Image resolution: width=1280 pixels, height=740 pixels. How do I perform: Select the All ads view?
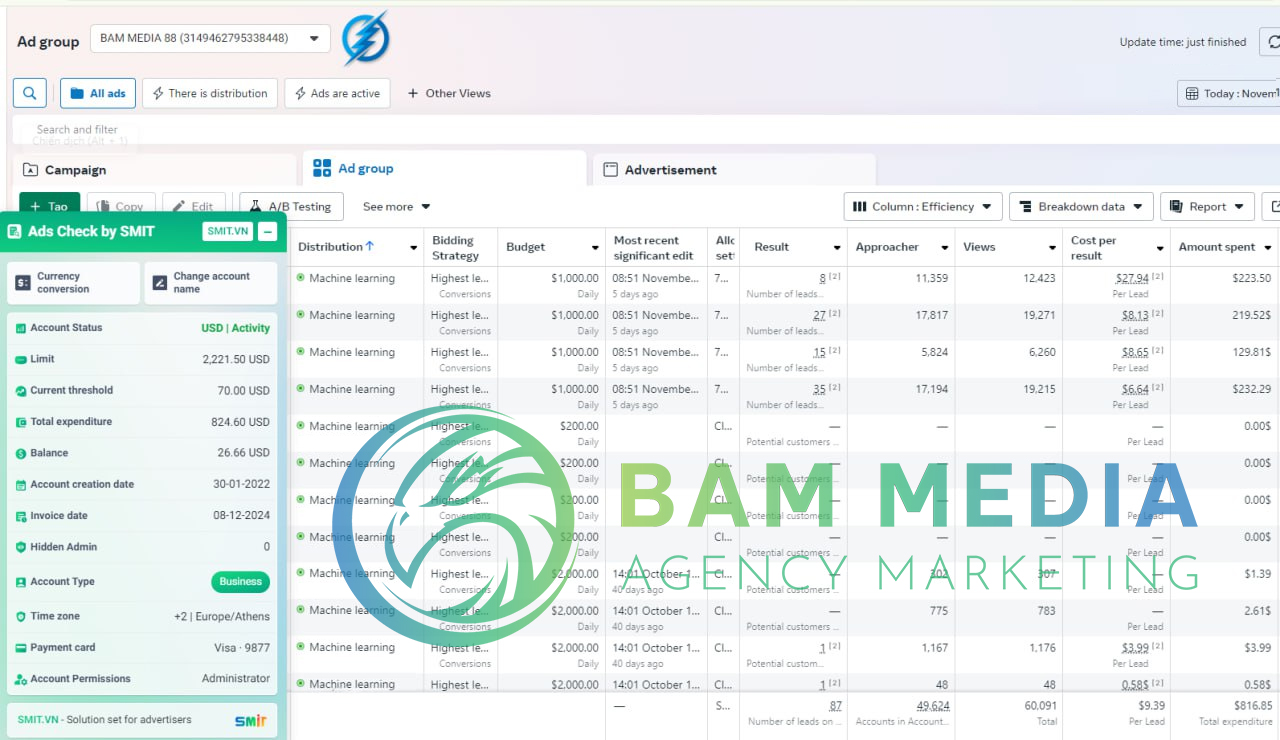pyautogui.click(x=98, y=93)
